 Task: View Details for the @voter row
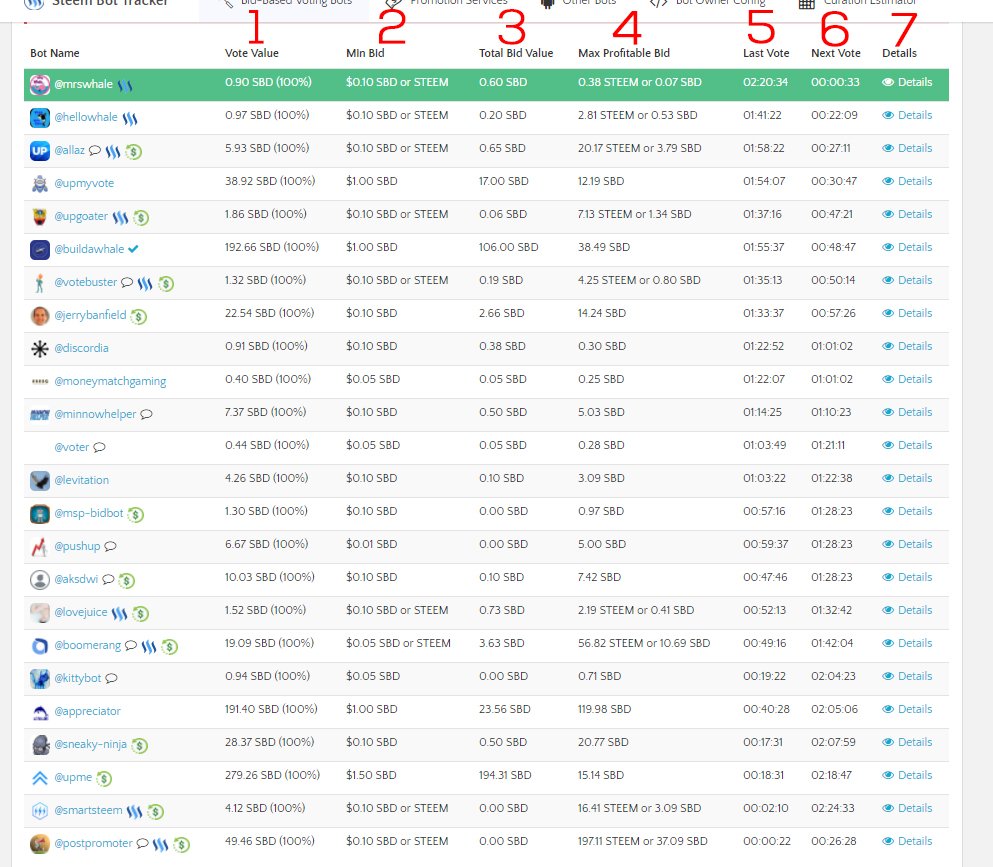(907, 445)
